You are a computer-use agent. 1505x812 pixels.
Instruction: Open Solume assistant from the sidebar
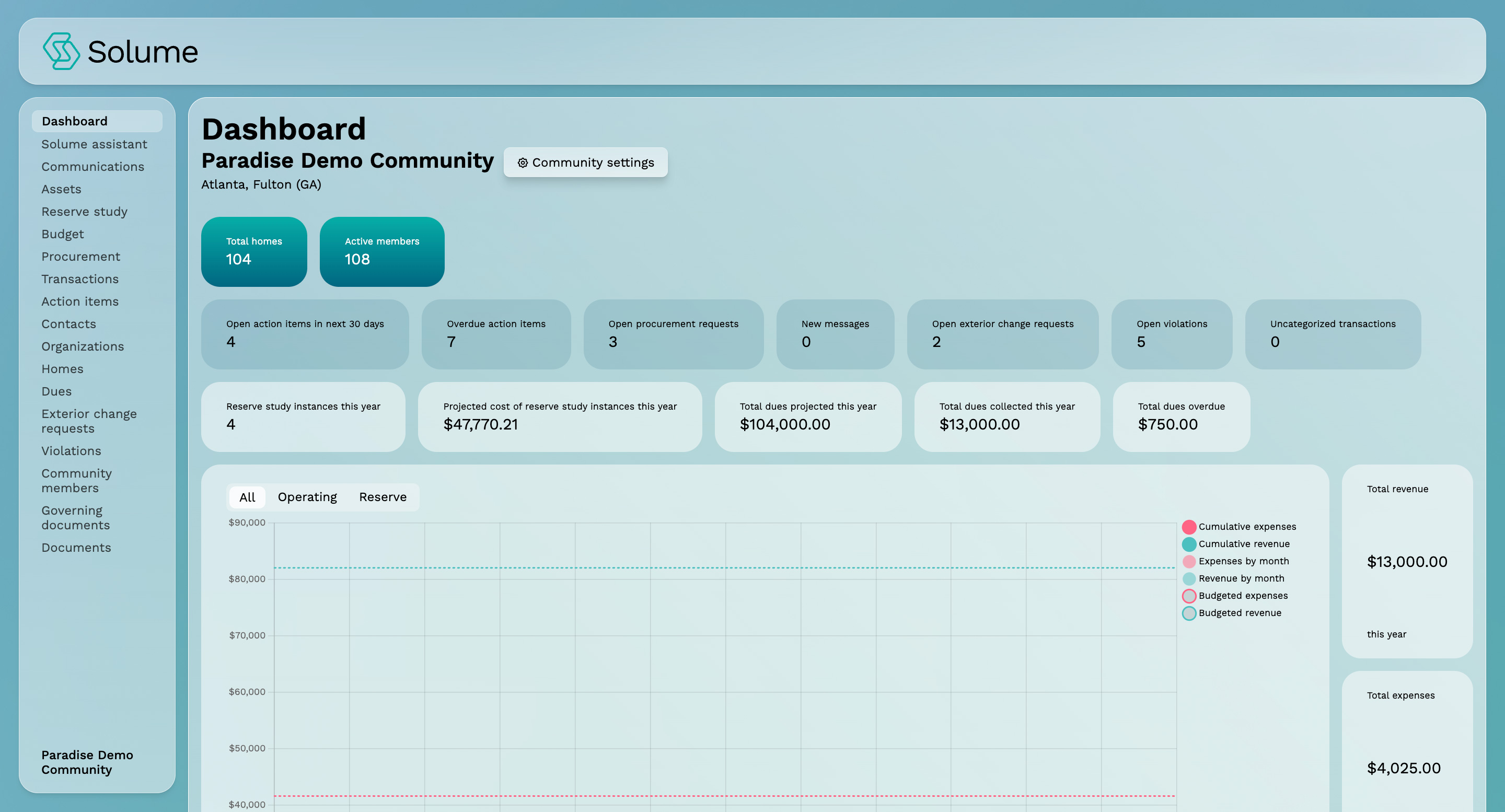(x=94, y=144)
